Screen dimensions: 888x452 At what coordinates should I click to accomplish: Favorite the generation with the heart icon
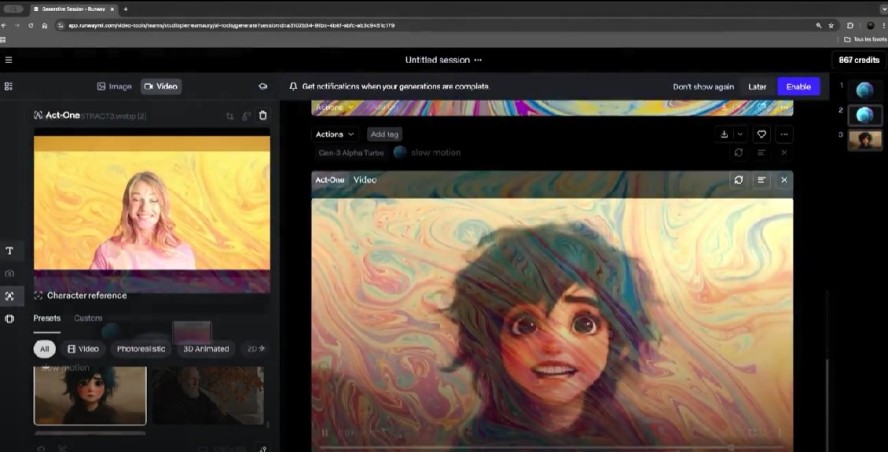pos(761,134)
